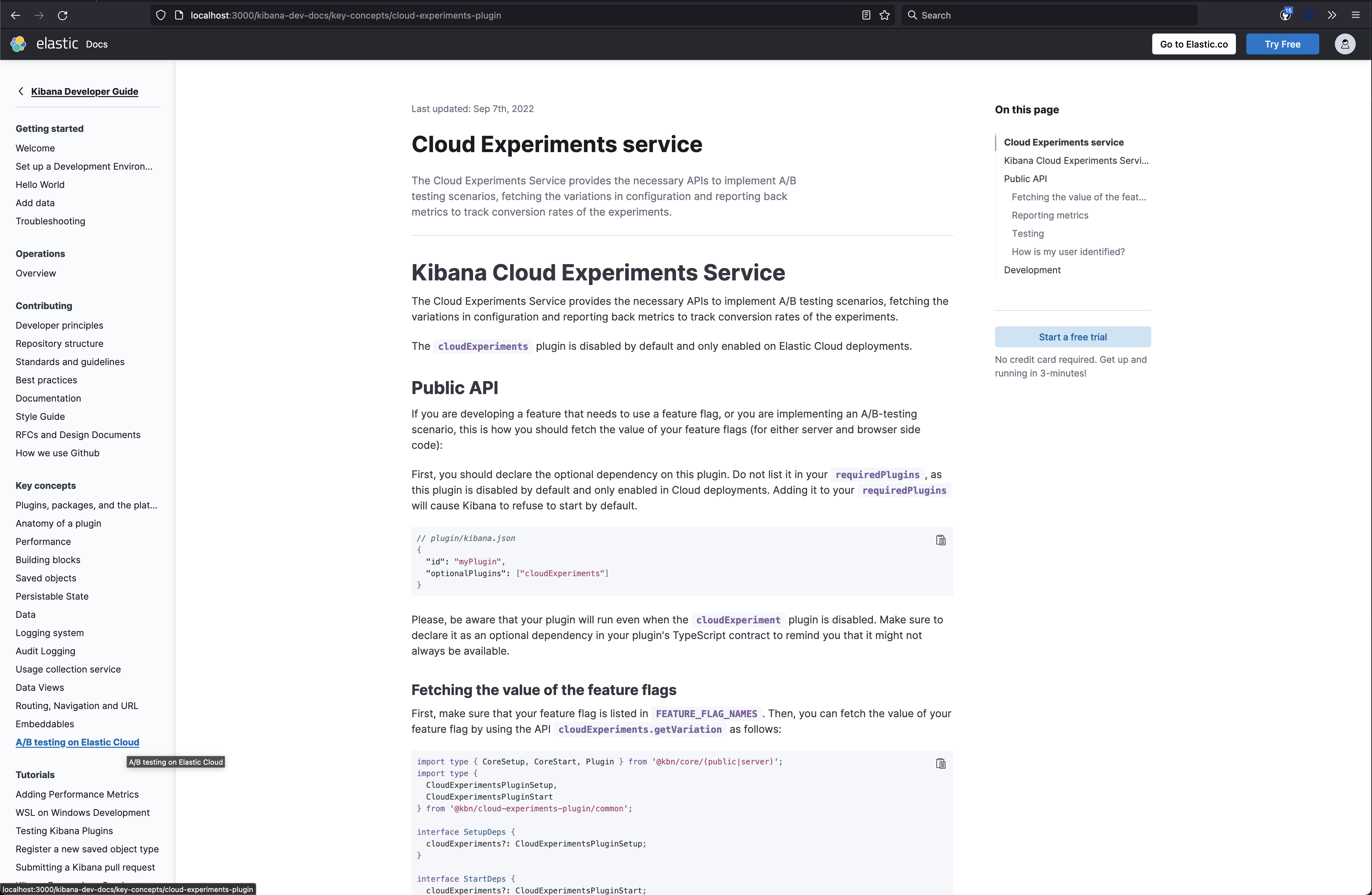
Task: Open the Data Views sidebar link
Action: [40, 688]
